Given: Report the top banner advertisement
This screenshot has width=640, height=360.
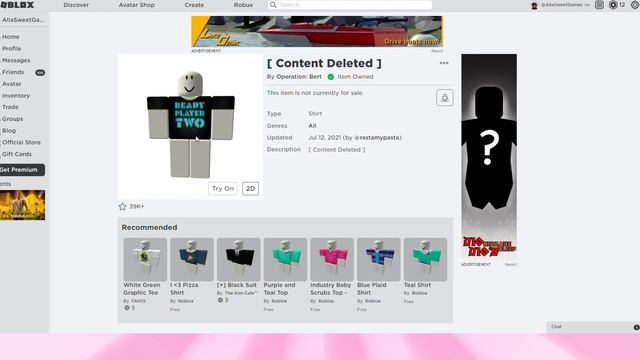Looking at the screenshot, I should coord(437,51).
